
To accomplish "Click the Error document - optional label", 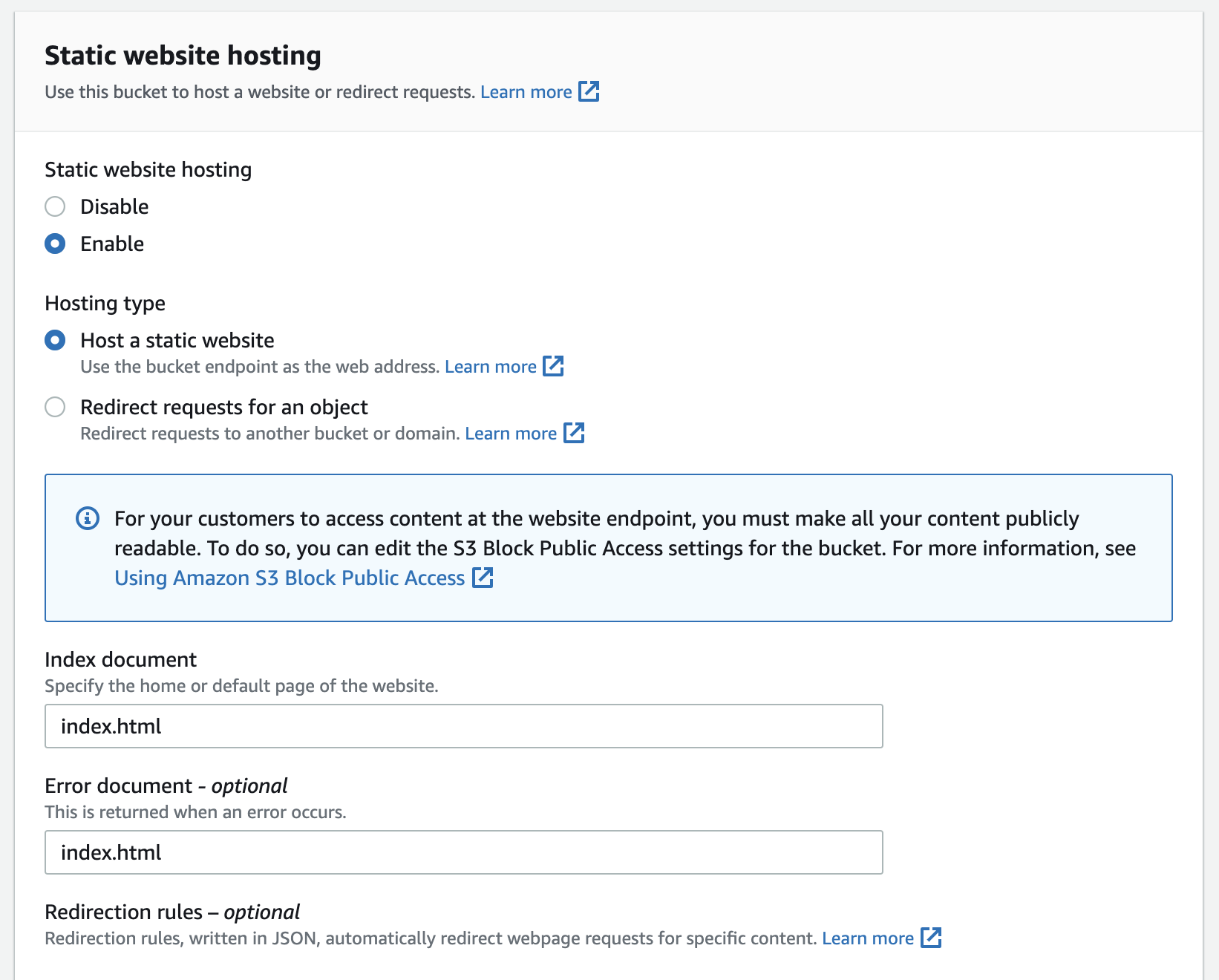I will pyautogui.click(x=166, y=785).
